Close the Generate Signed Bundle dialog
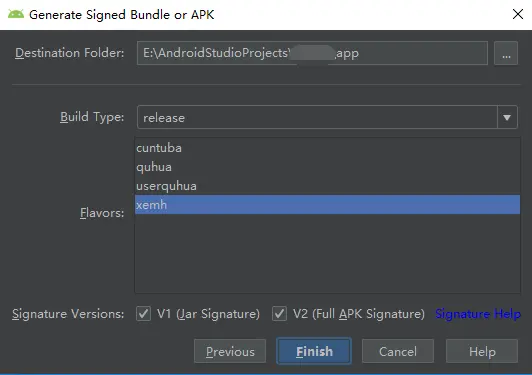Image resolution: width=532 pixels, height=375 pixels. click(518, 14)
